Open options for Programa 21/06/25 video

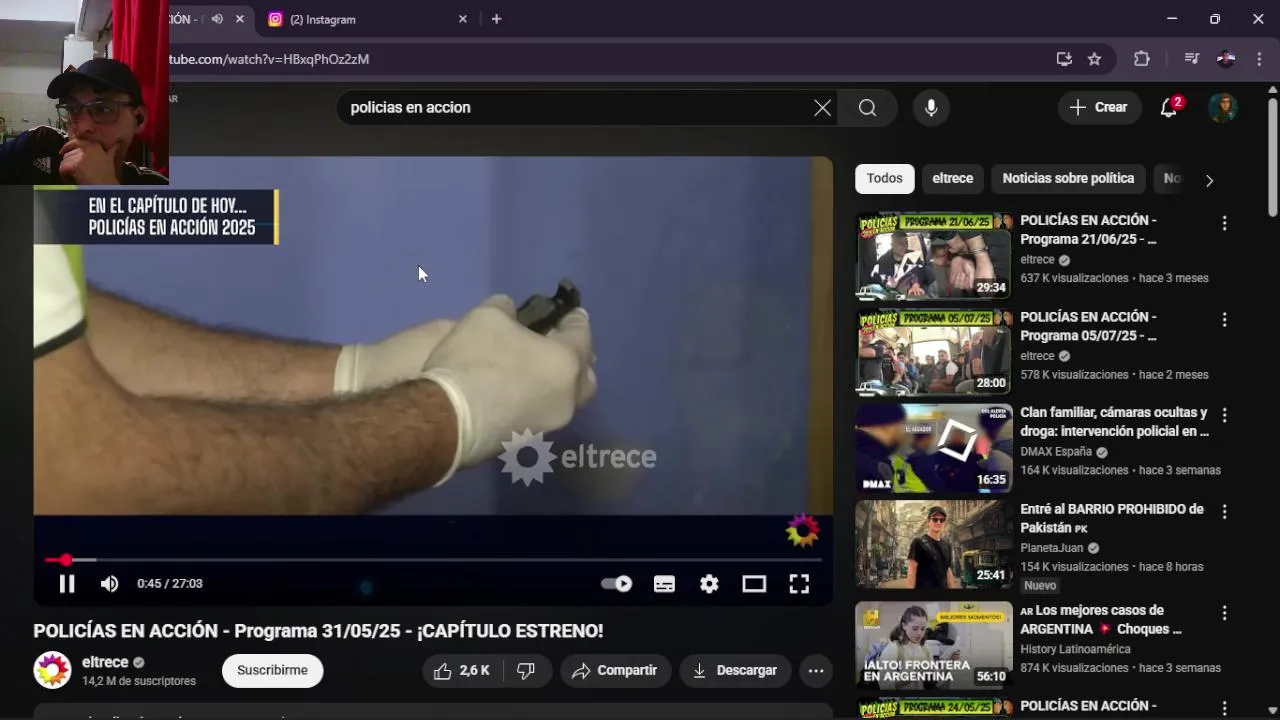click(x=1224, y=223)
